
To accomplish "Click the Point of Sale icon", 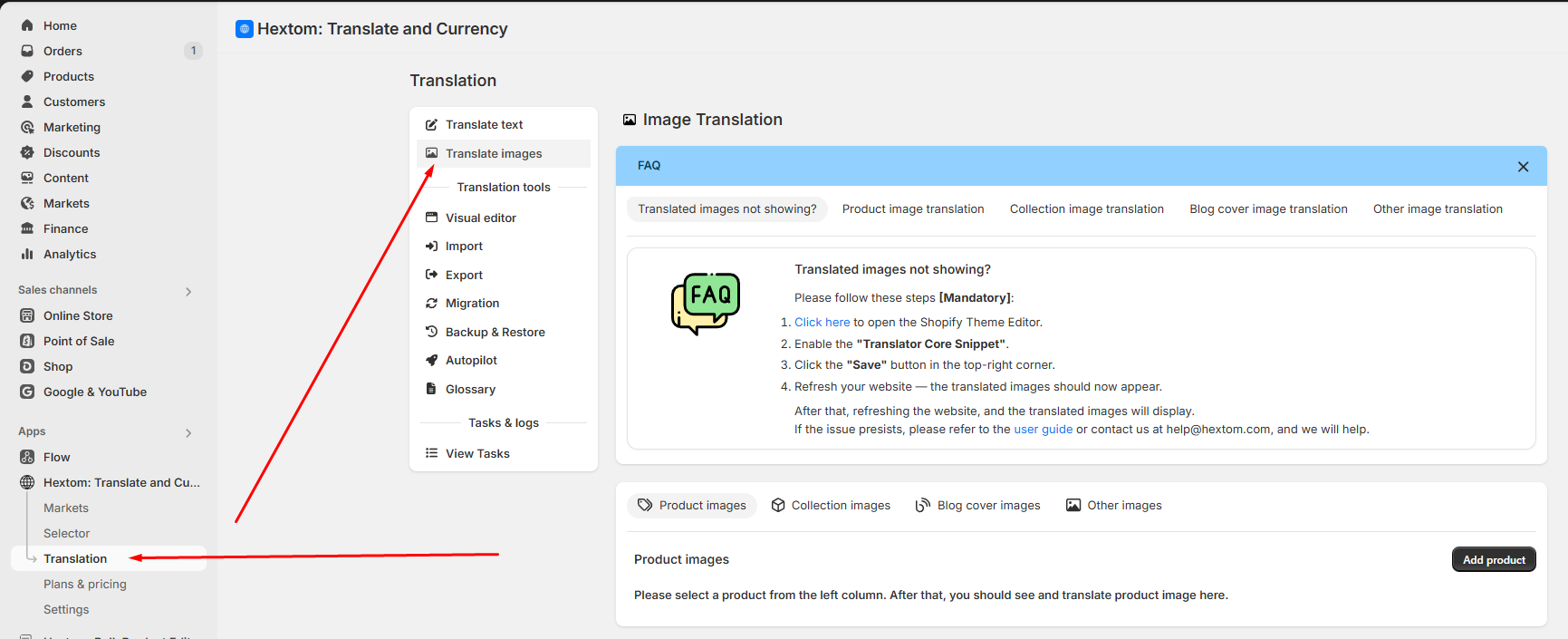I will (27, 341).
